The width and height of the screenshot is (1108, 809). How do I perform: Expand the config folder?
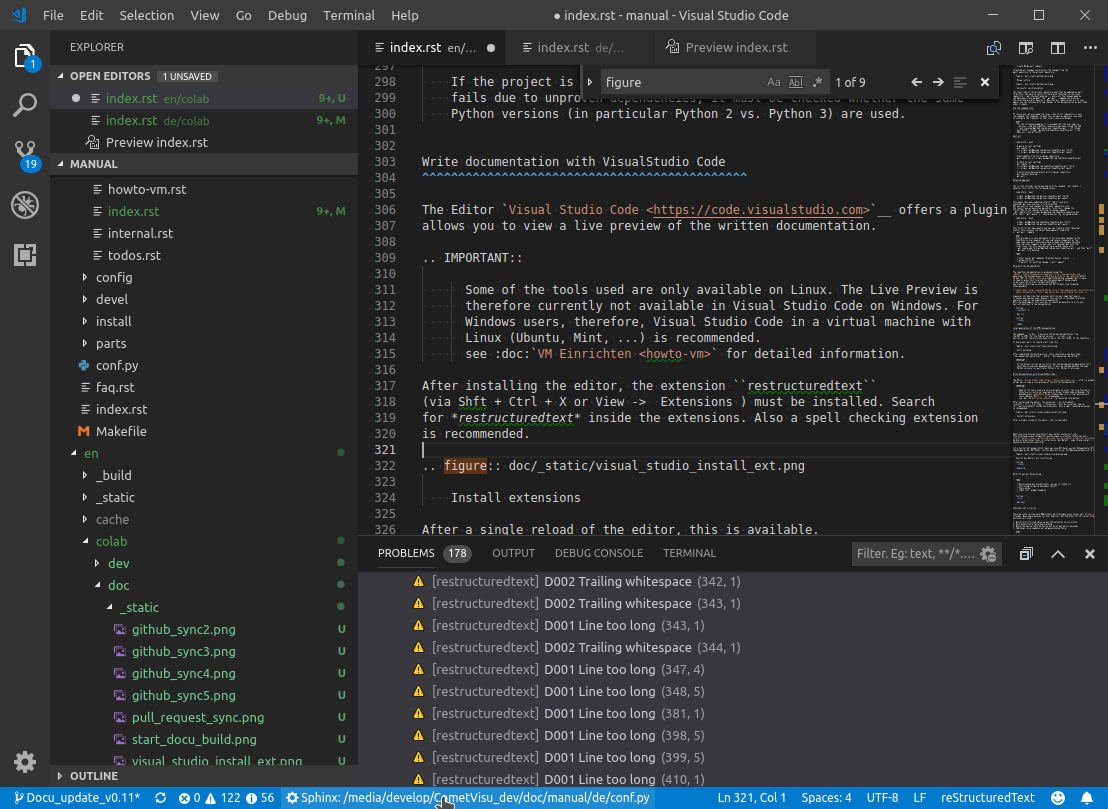tap(113, 277)
